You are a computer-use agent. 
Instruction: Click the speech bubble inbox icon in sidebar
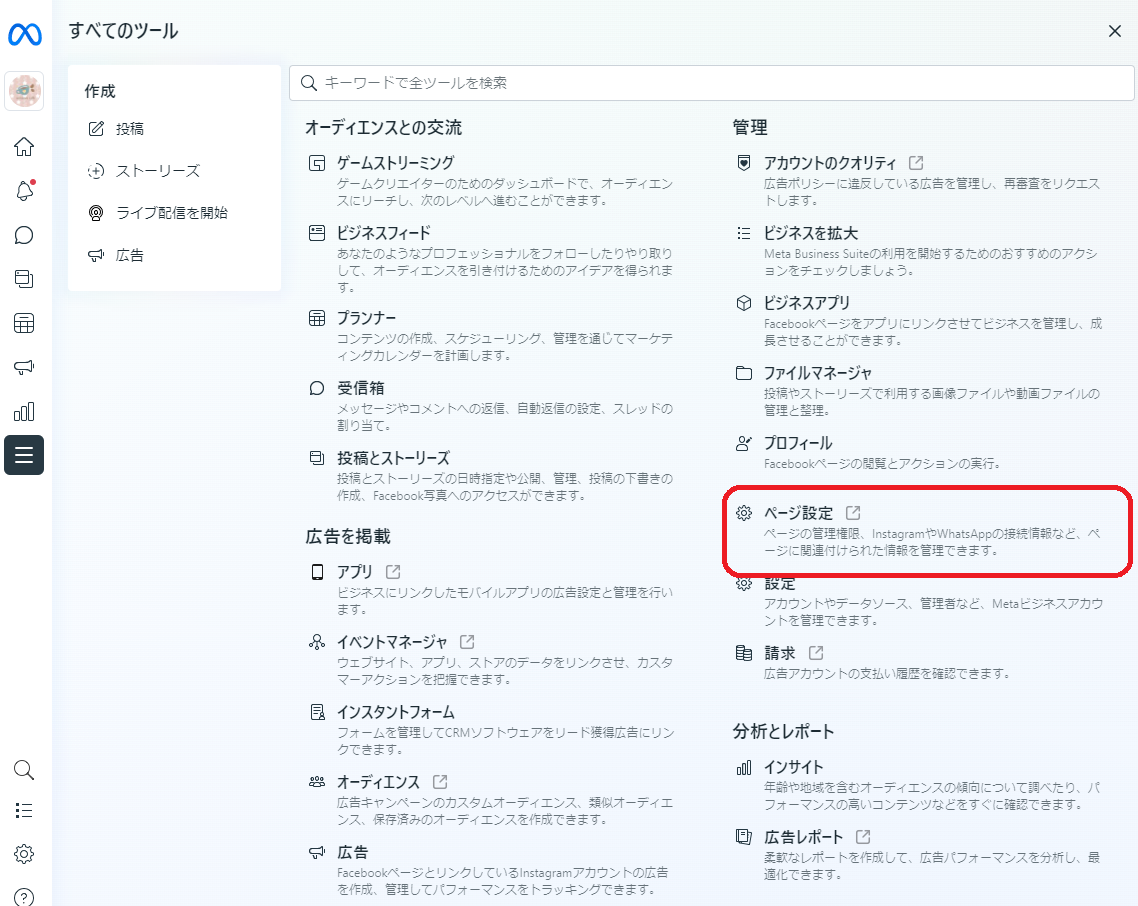click(x=24, y=235)
